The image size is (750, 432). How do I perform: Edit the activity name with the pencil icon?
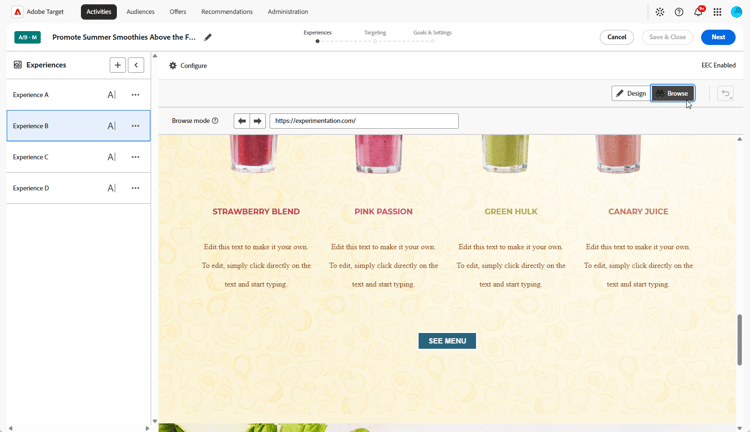point(208,37)
